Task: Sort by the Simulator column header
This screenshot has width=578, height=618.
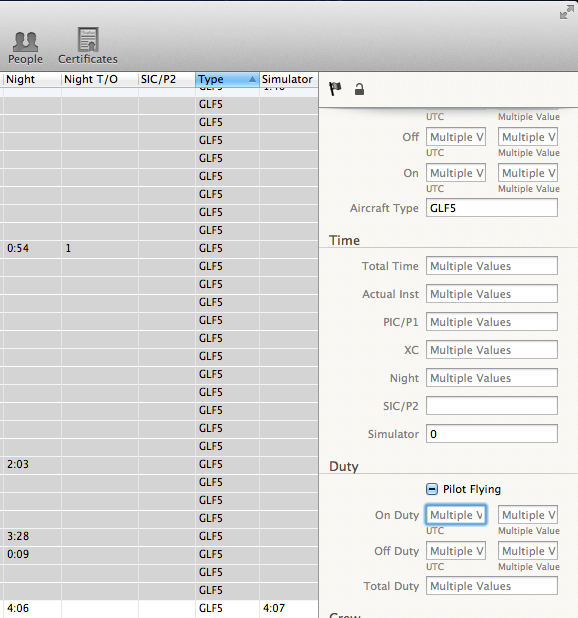Action: point(288,79)
